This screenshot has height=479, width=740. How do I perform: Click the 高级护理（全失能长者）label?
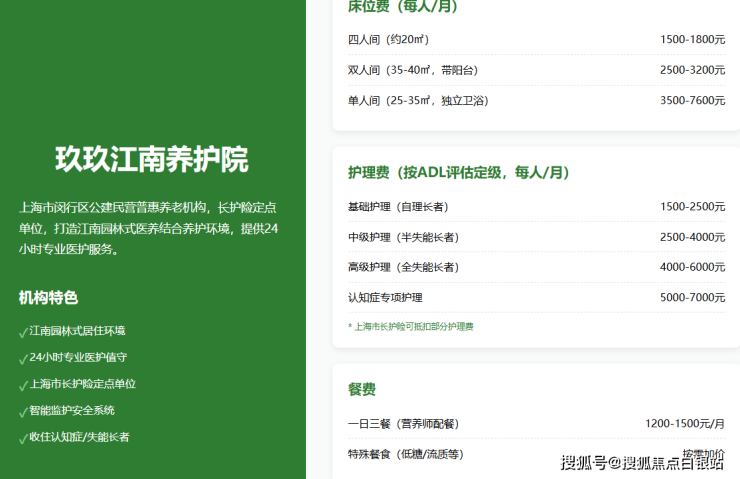(x=404, y=267)
